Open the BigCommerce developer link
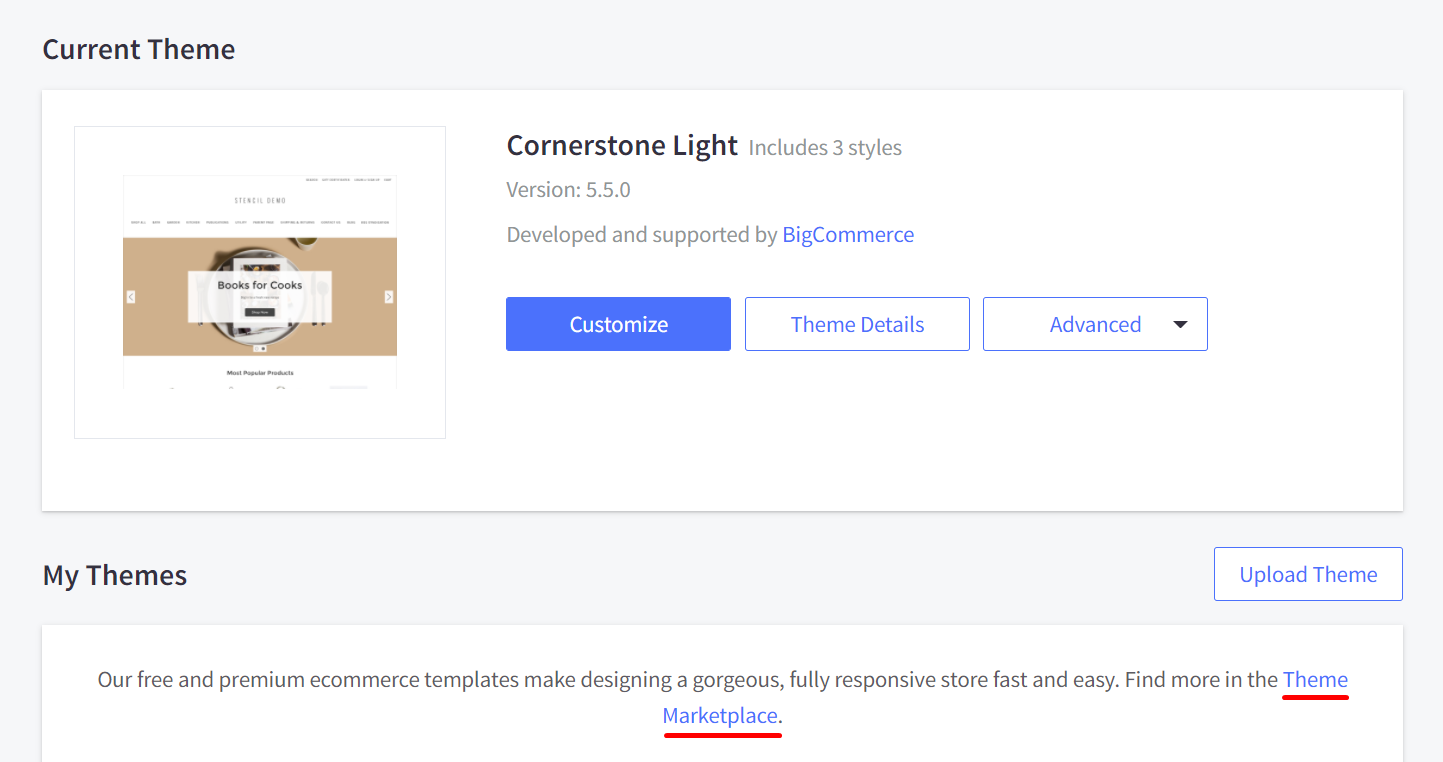Viewport: 1443px width, 762px height. click(848, 235)
